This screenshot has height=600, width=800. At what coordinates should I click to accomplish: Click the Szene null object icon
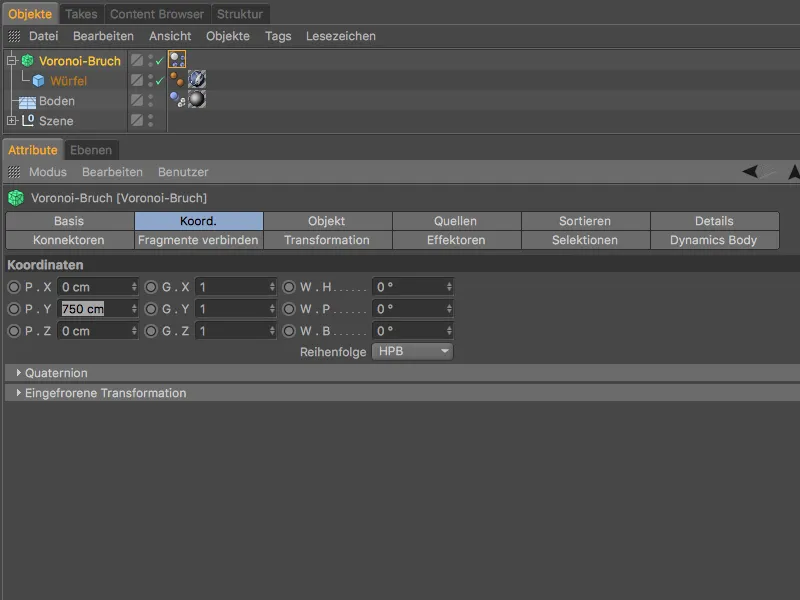28,120
